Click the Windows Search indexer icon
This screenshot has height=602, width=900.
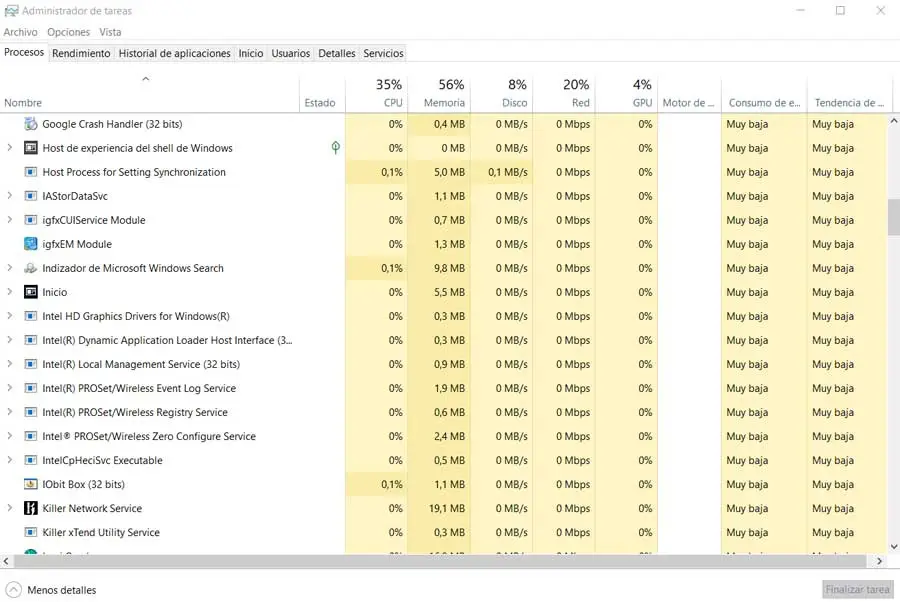coord(30,268)
